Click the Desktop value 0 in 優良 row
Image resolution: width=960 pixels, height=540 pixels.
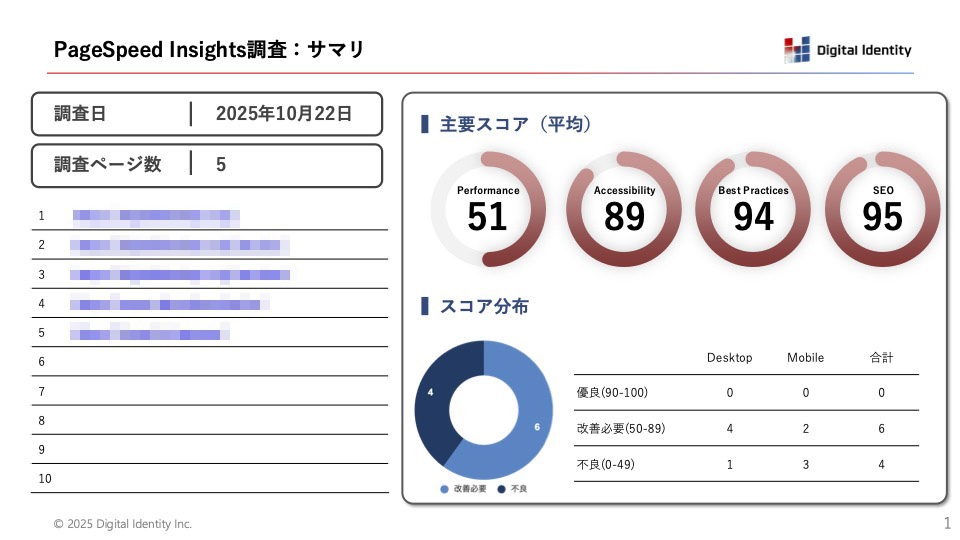[x=729, y=392]
